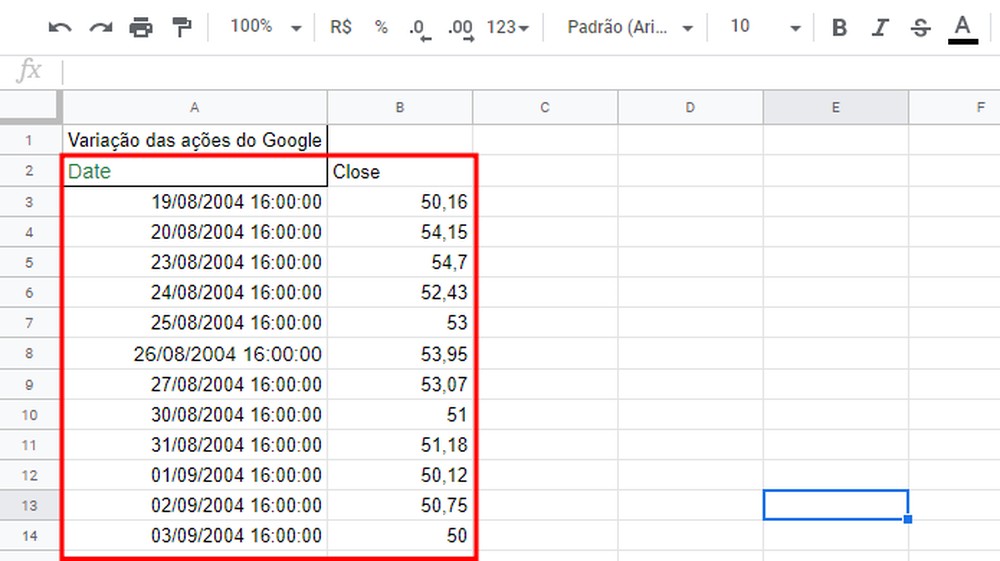Decrease decimal places button
The height and width of the screenshot is (561, 1000).
(x=419, y=29)
